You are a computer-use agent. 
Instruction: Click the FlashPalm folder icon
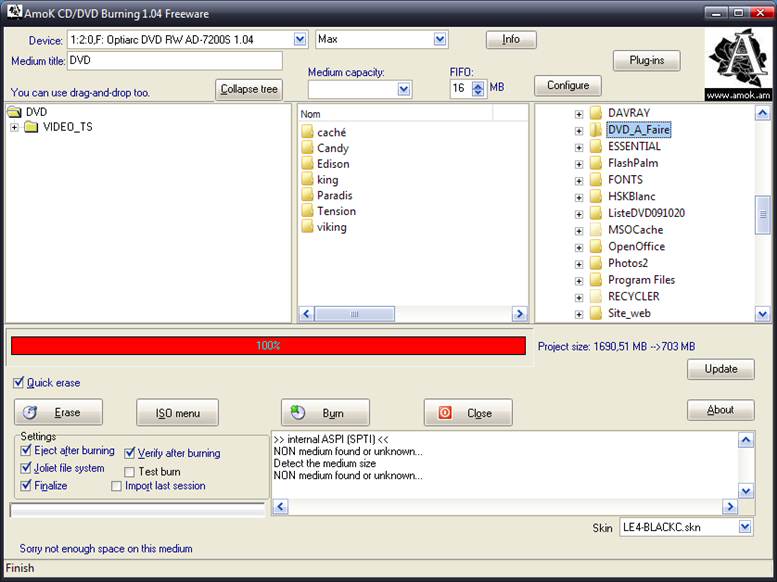coord(596,163)
